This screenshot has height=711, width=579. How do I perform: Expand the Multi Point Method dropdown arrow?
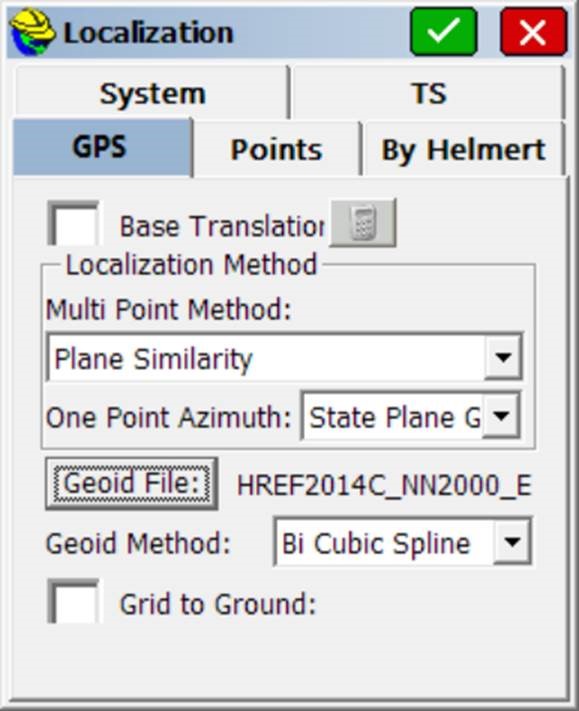503,357
